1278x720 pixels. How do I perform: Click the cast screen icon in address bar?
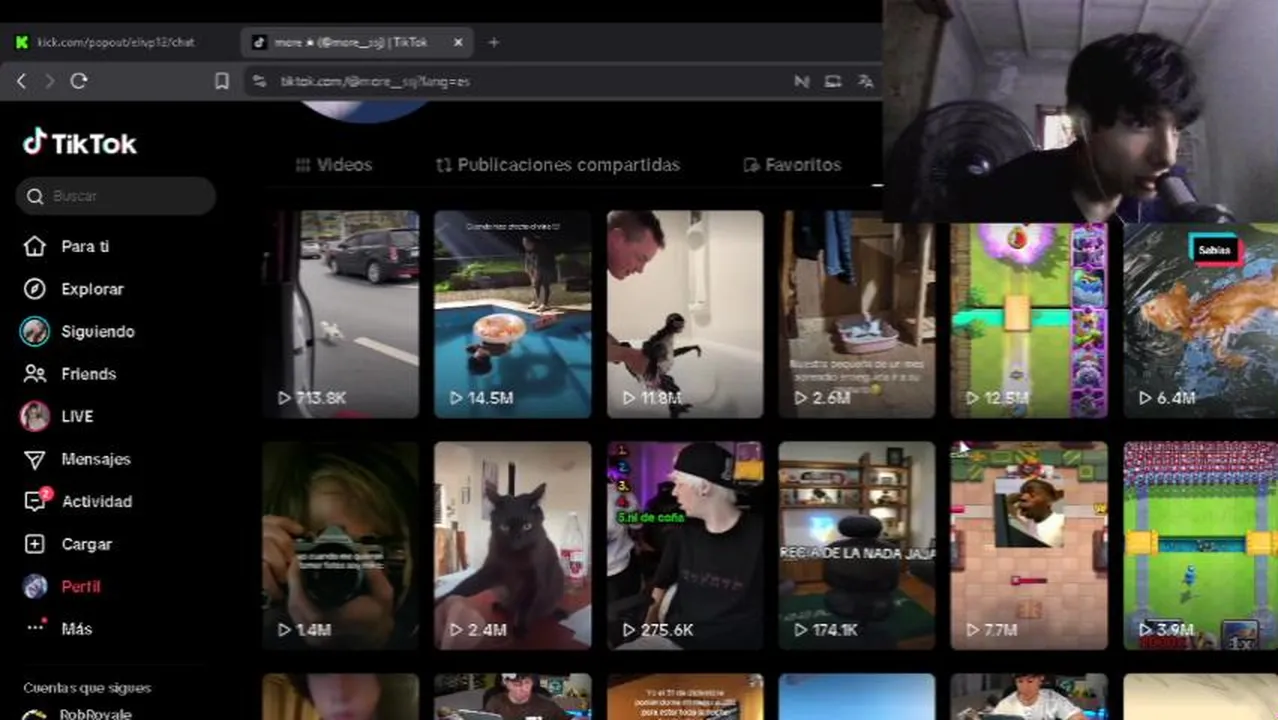point(833,81)
